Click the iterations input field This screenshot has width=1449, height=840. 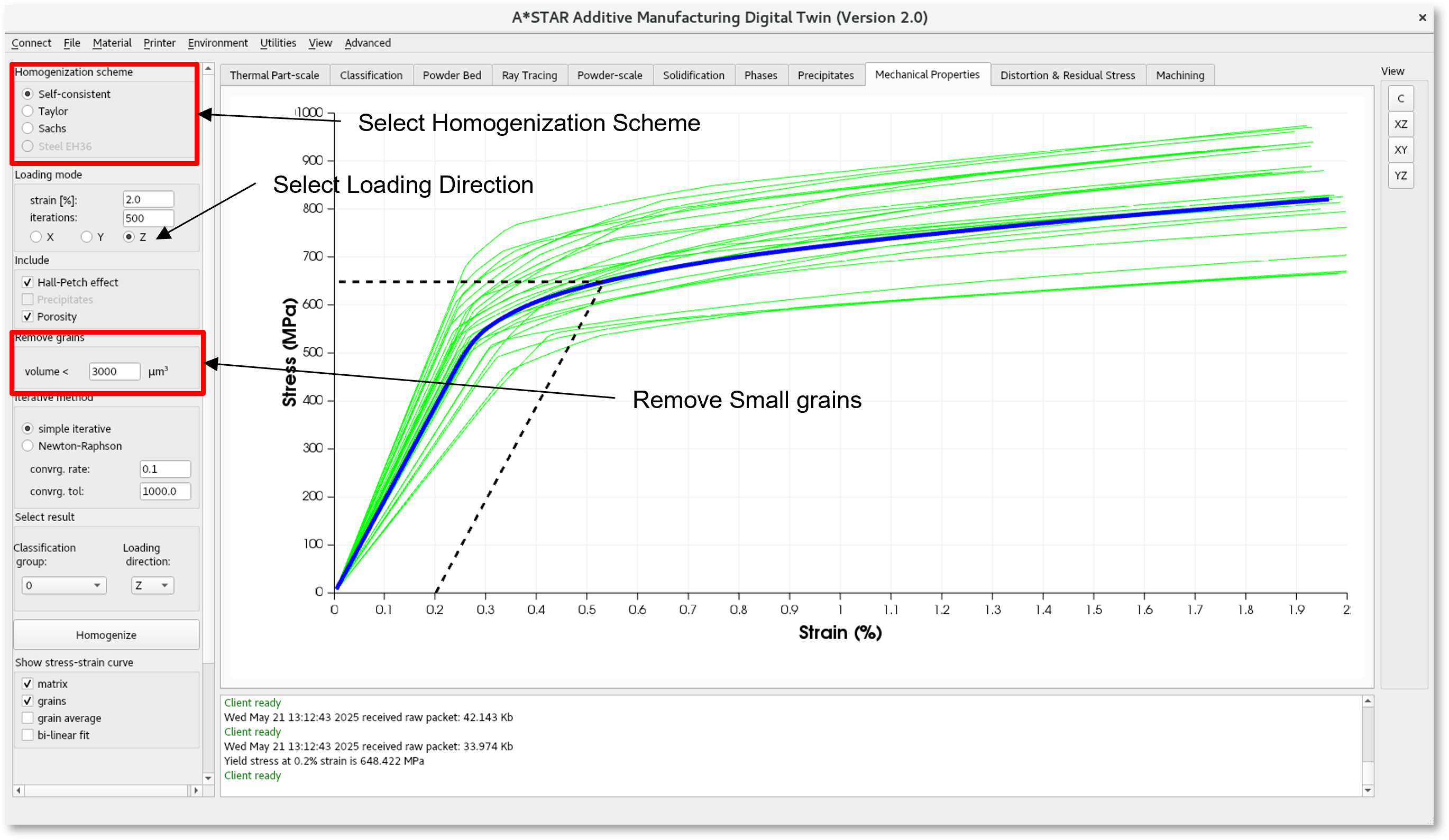coord(149,218)
